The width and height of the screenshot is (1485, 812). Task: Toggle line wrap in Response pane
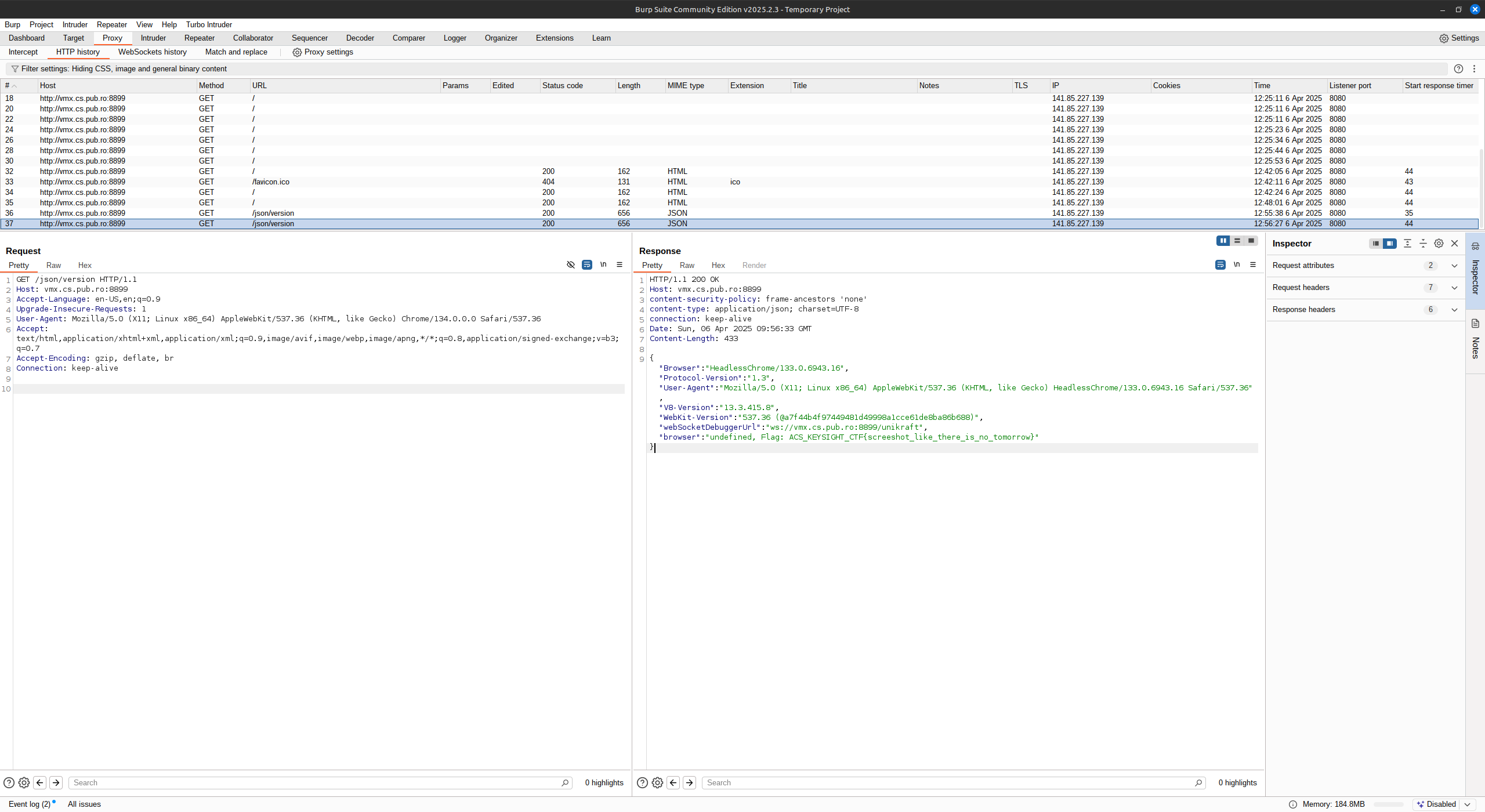click(x=1220, y=264)
